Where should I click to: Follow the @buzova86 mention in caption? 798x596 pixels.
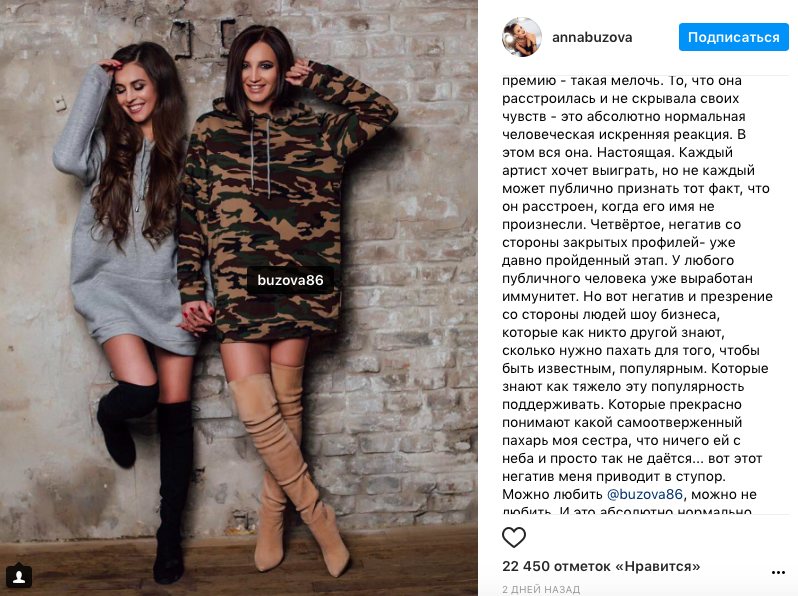click(x=645, y=494)
